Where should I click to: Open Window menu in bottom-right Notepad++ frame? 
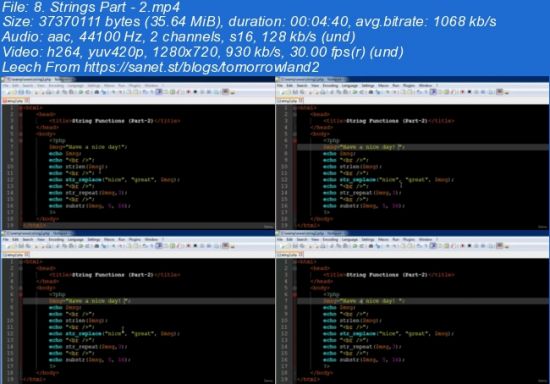click(425, 240)
